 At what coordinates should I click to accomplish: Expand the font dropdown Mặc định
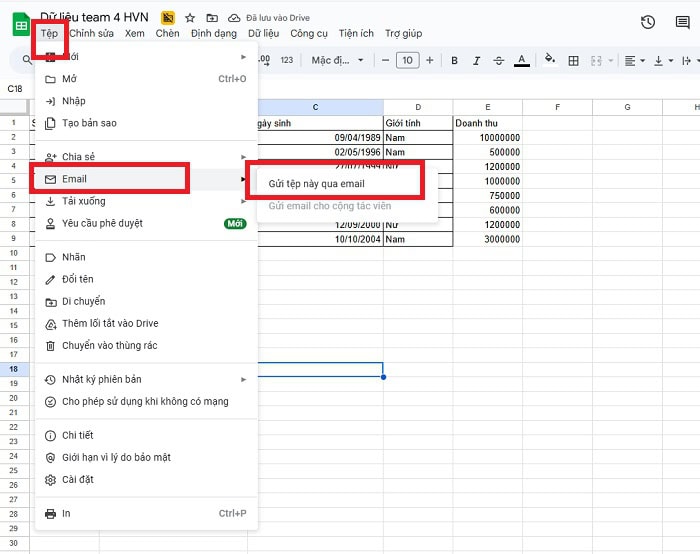[x=337, y=61]
